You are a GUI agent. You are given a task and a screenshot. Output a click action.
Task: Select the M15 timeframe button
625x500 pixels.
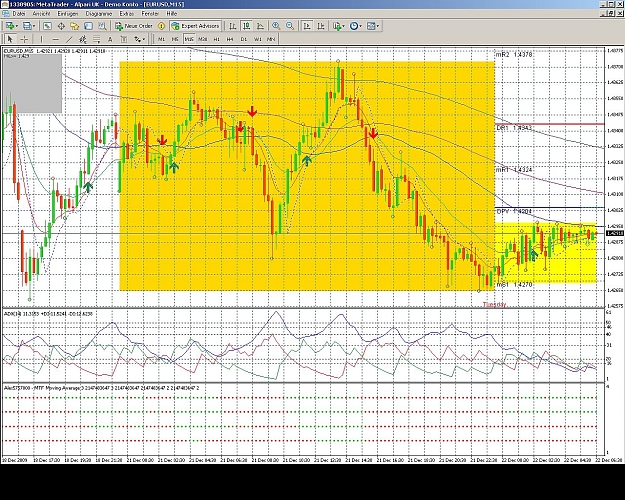189,39
